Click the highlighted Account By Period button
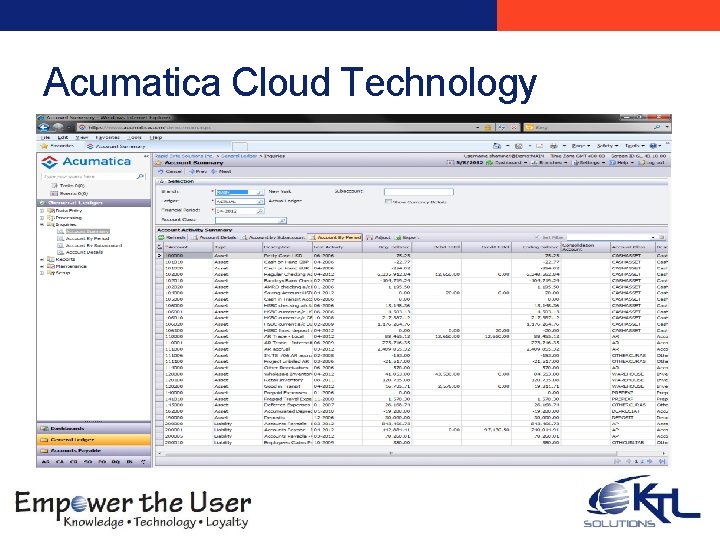Image resolution: width=720 pixels, height=540 pixels. 335,237
